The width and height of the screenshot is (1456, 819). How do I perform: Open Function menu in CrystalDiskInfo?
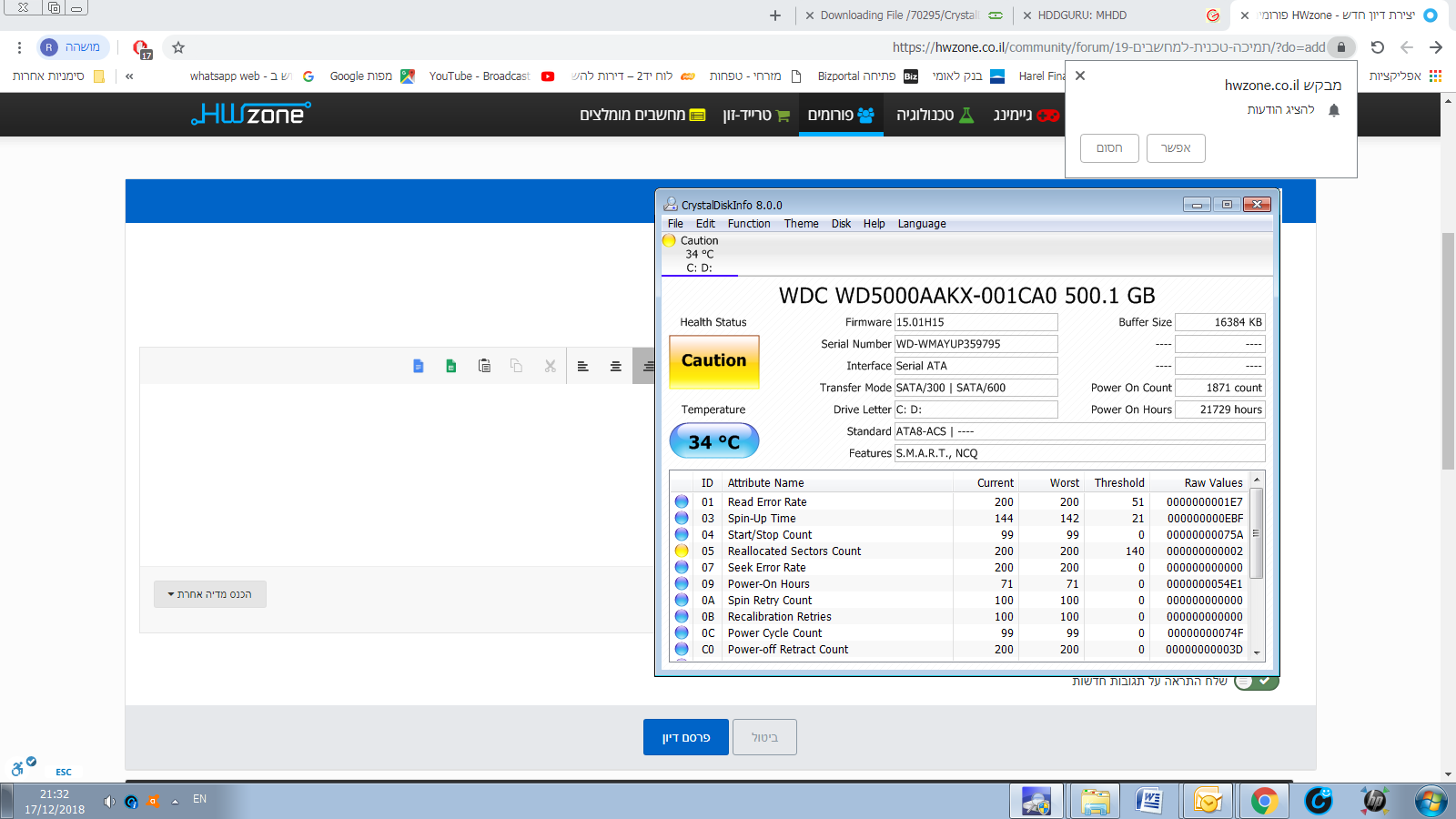coord(749,224)
